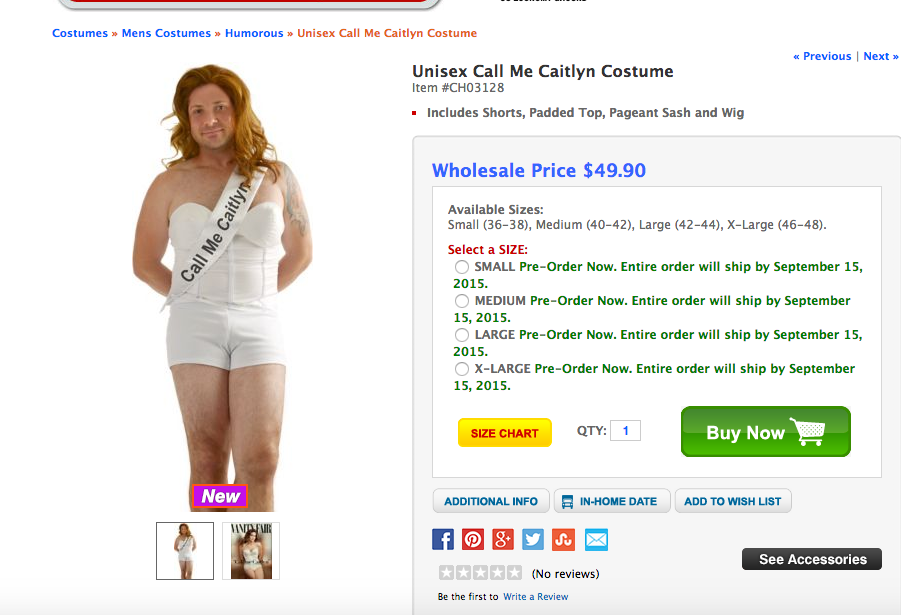Select the X-LARGE size option

click(x=462, y=369)
